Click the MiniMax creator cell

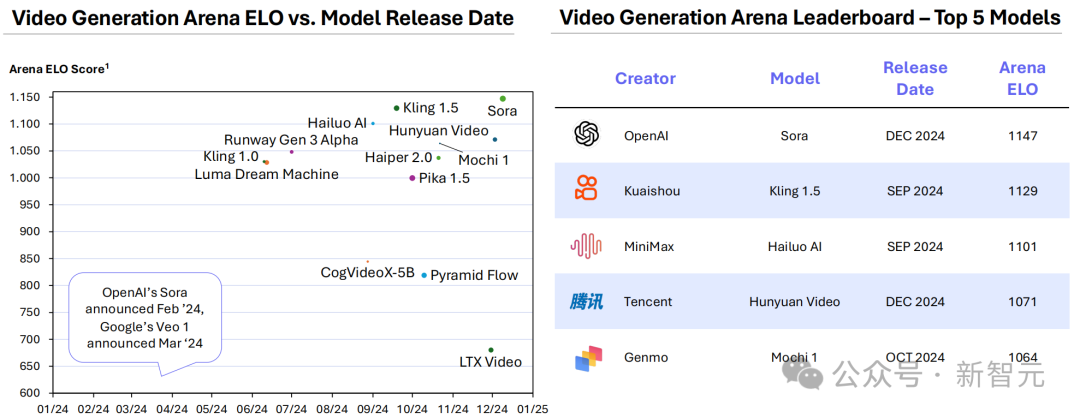pos(649,247)
